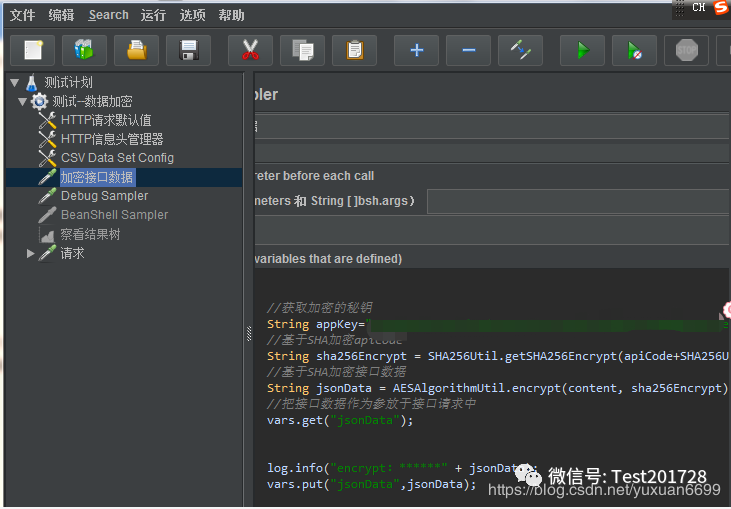731x509 pixels.
Task: Expand the 请求 tree node
Action: tap(30, 254)
